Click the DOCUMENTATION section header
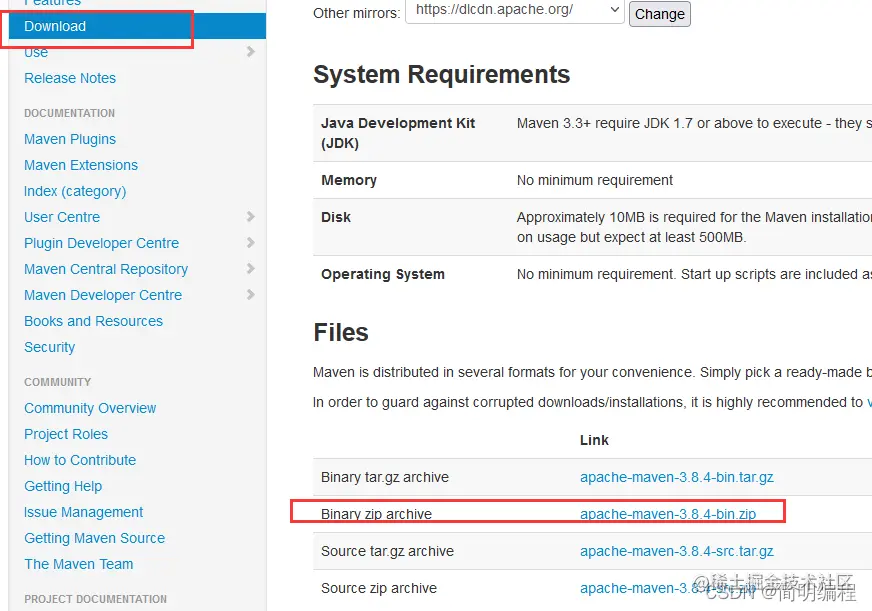This screenshot has height=611, width=872. tap(70, 113)
